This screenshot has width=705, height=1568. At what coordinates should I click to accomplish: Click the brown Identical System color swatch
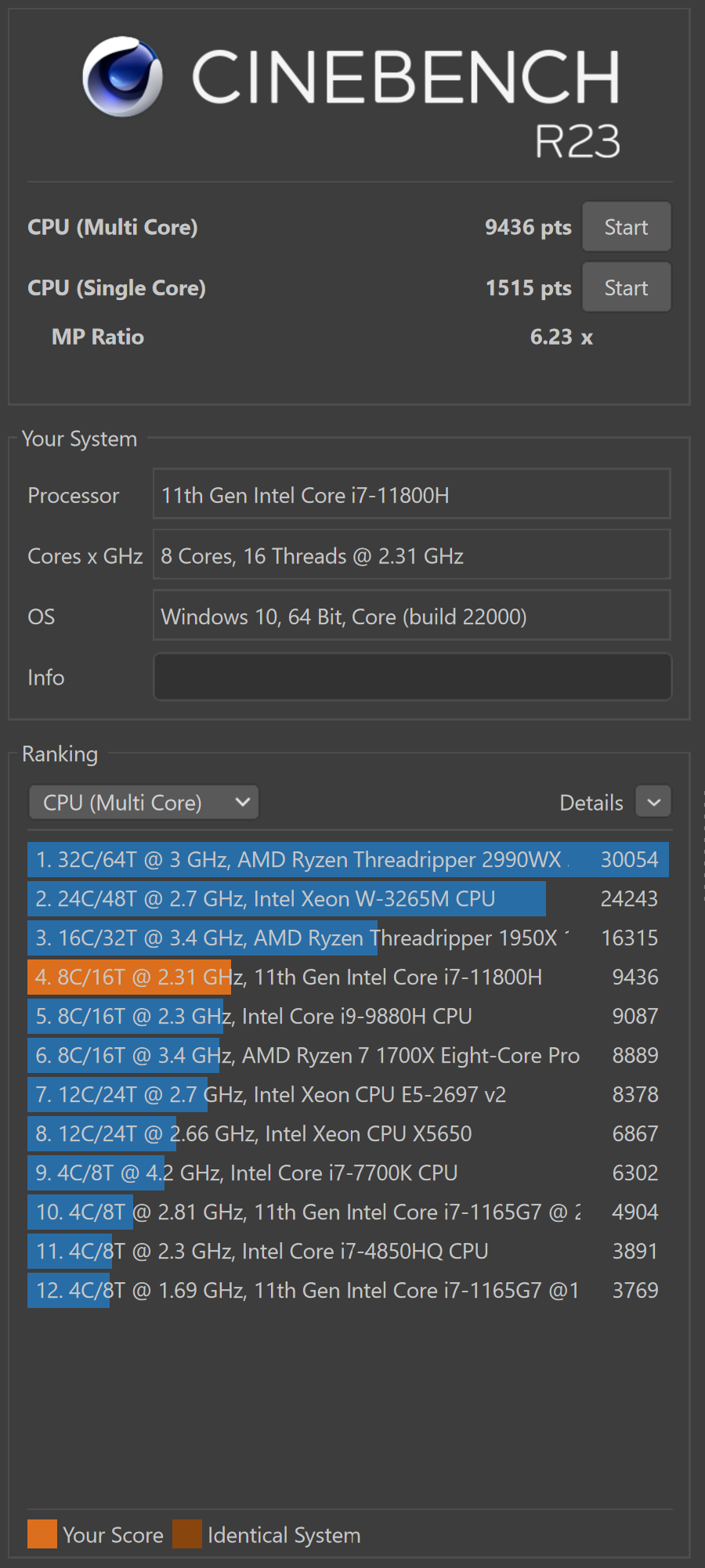(x=187, y=1534)
